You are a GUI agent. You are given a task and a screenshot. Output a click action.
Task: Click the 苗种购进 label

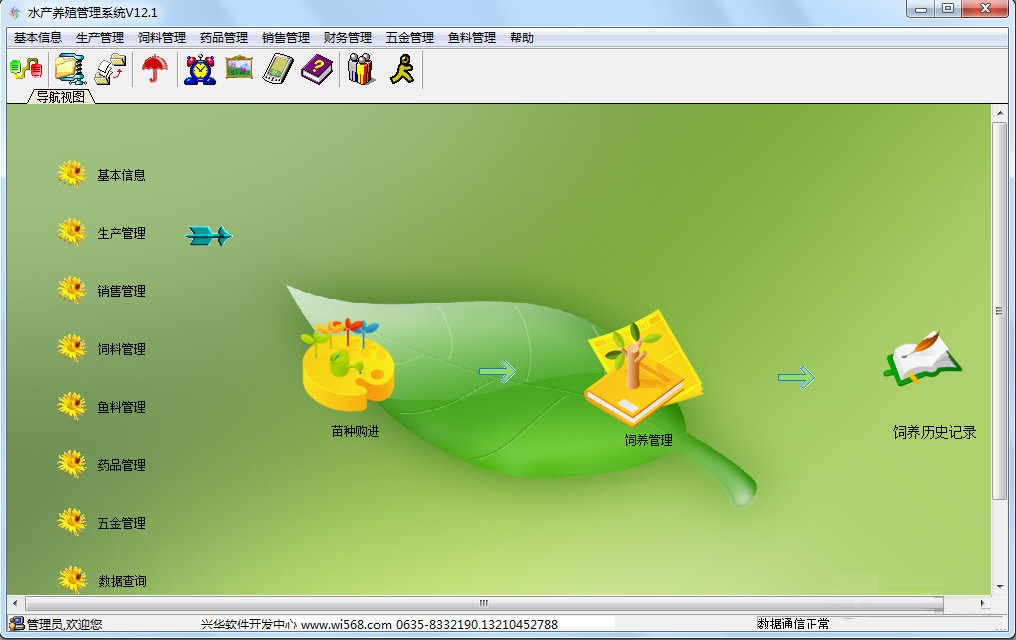[355, 431]
